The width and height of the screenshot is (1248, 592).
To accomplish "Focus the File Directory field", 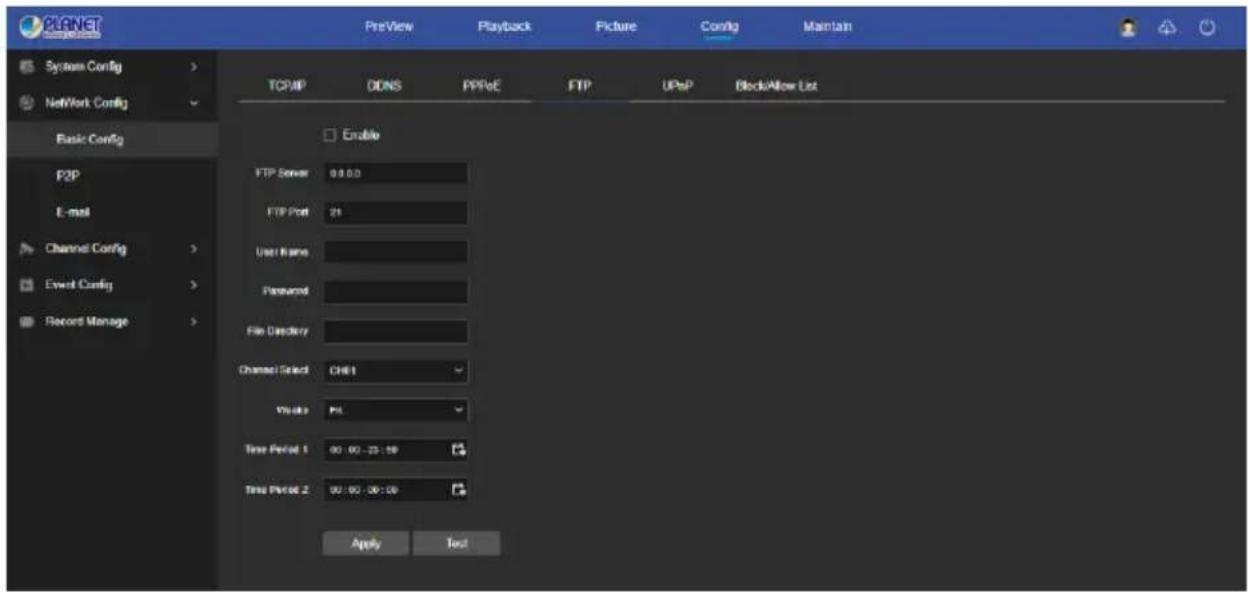I will point(395,331).
